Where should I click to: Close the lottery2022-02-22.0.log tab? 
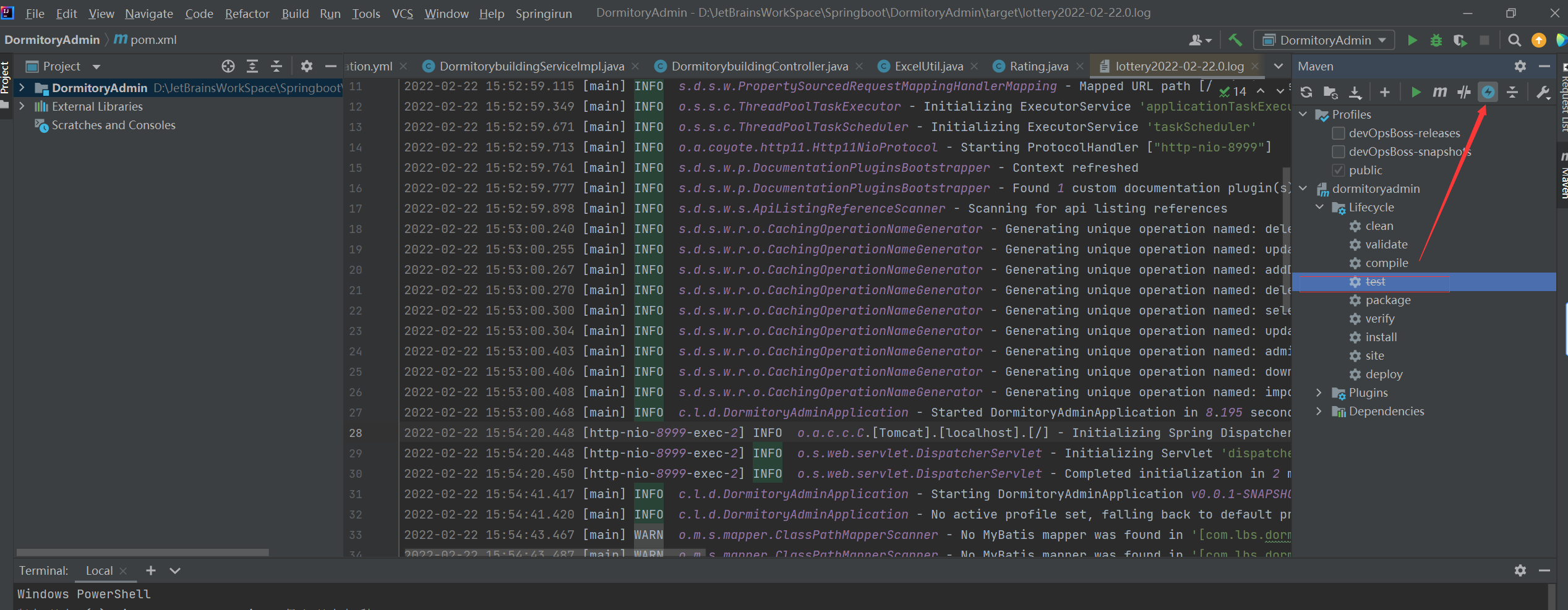pos(1255,66)
